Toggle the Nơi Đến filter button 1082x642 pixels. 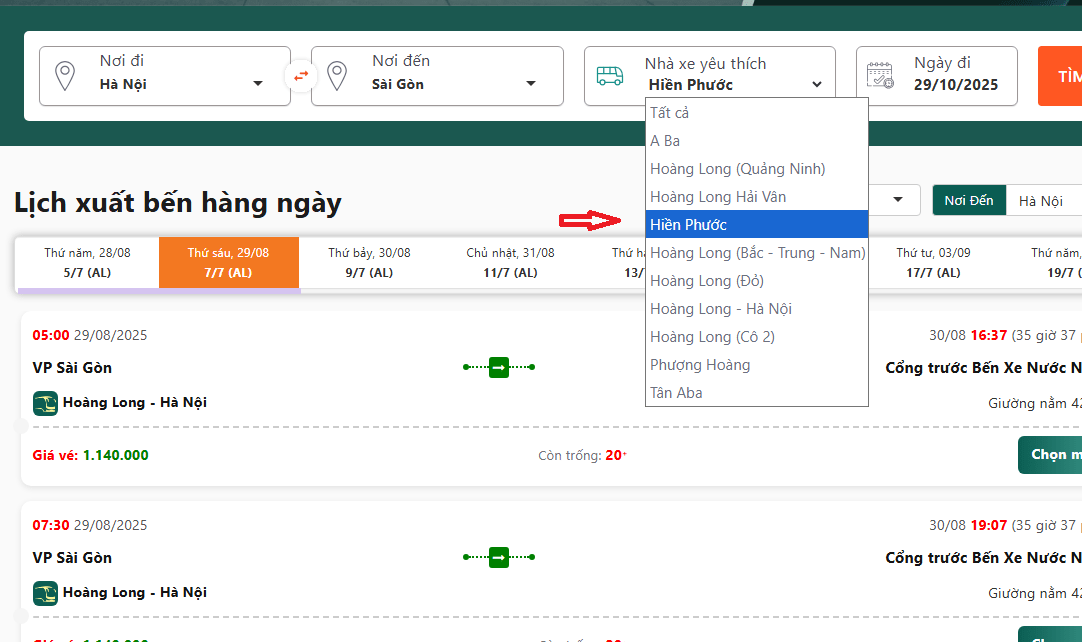[x=968, y=201]
